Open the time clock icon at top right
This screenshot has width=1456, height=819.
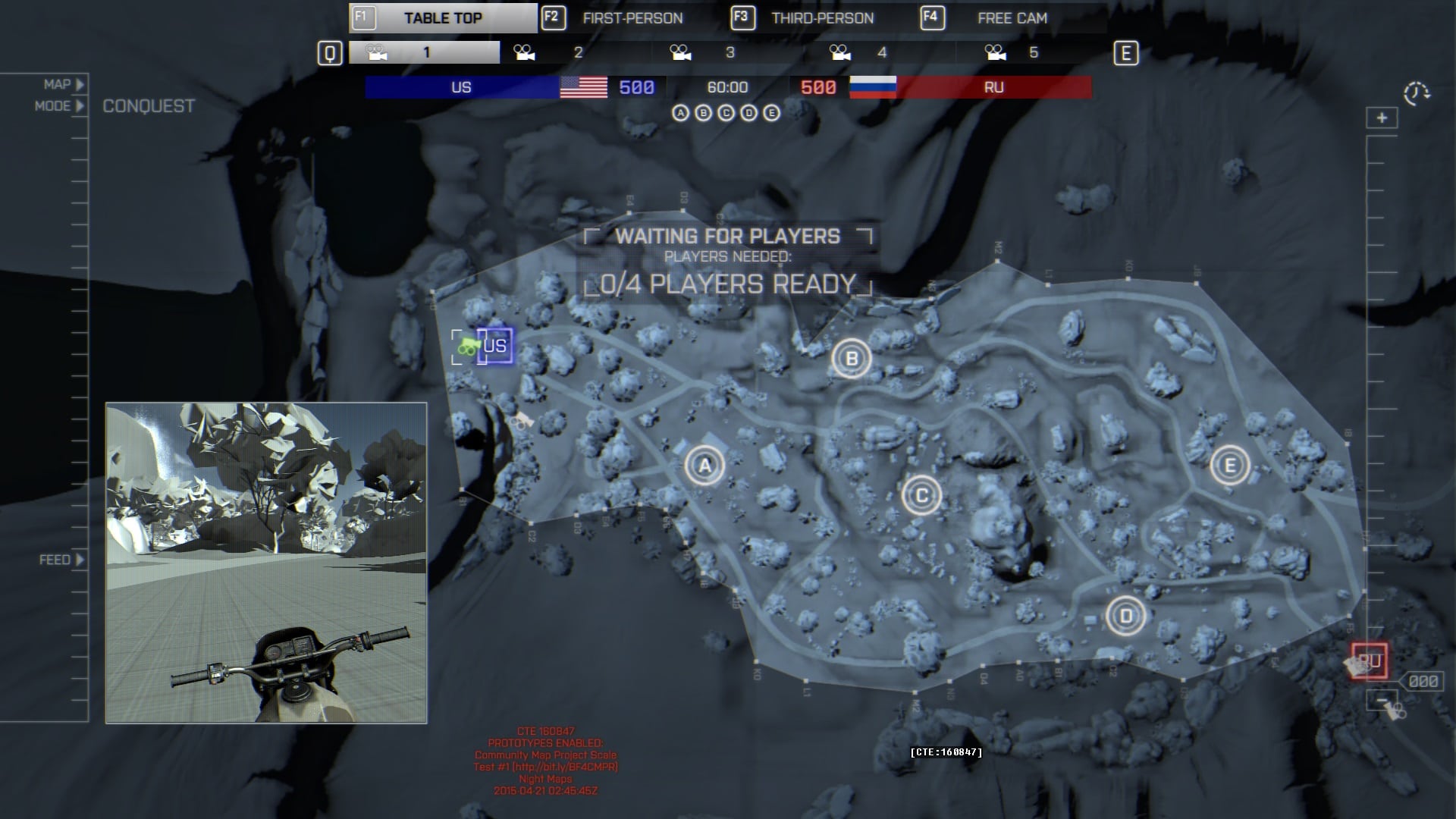pos(1416,94)
